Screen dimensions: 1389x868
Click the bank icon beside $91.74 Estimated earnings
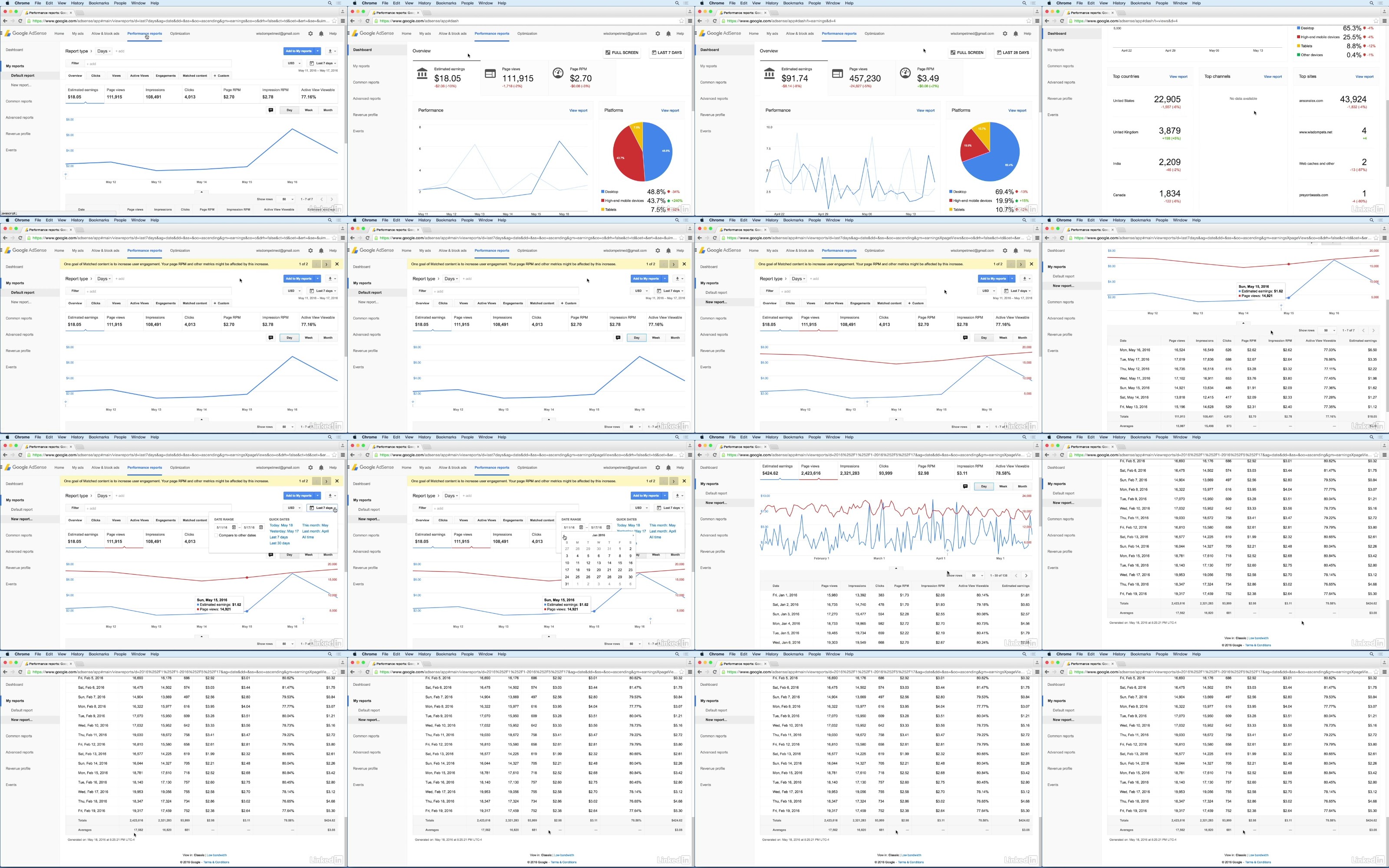tap(769, 73)
